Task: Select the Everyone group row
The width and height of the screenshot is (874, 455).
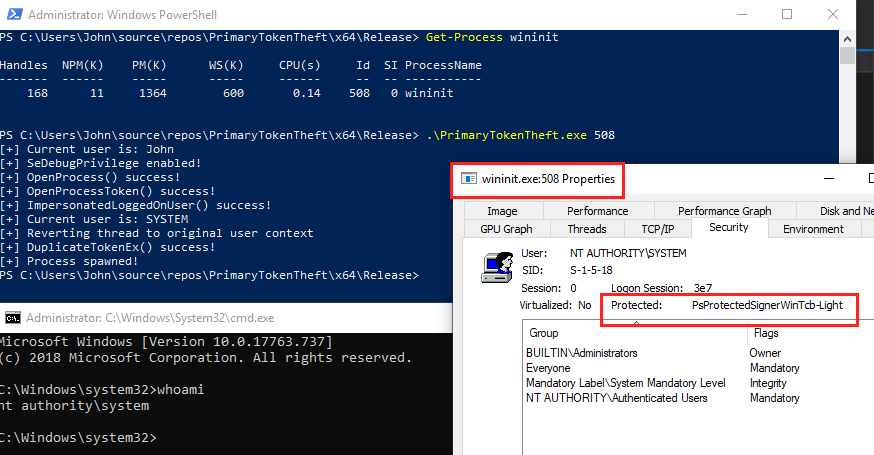Action: click(x=548, y=368)
